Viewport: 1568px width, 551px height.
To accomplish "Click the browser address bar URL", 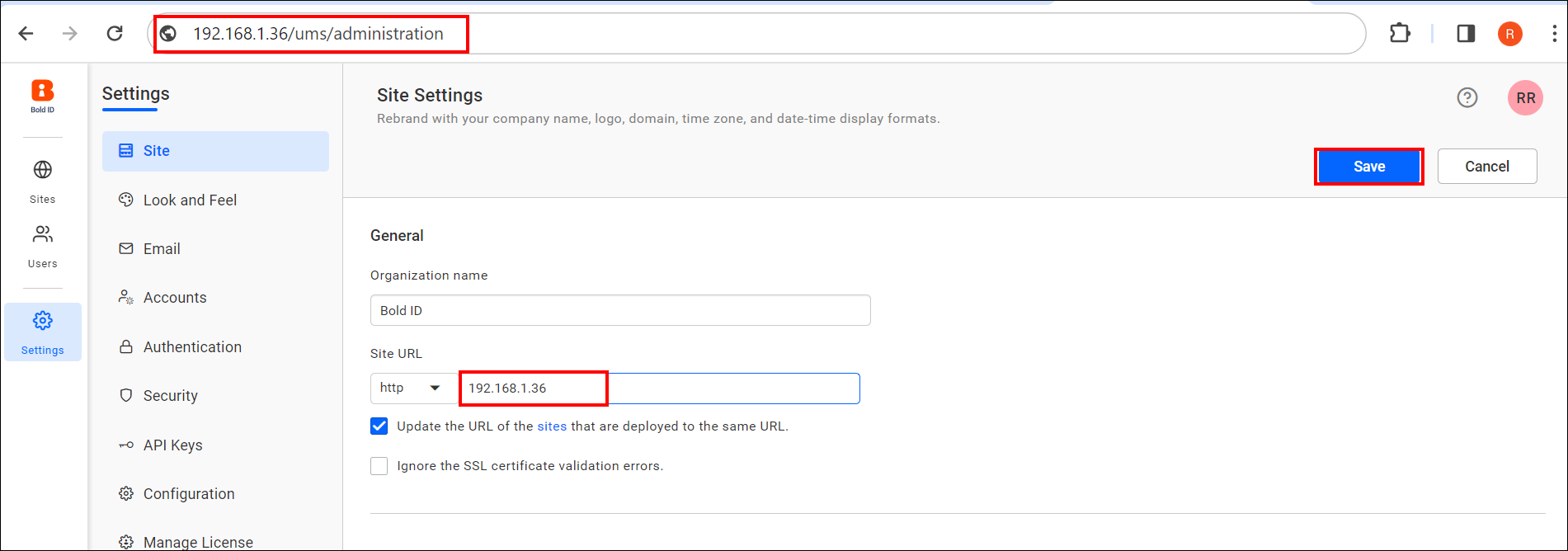I will pyautogui.click(x=318, y=34).
